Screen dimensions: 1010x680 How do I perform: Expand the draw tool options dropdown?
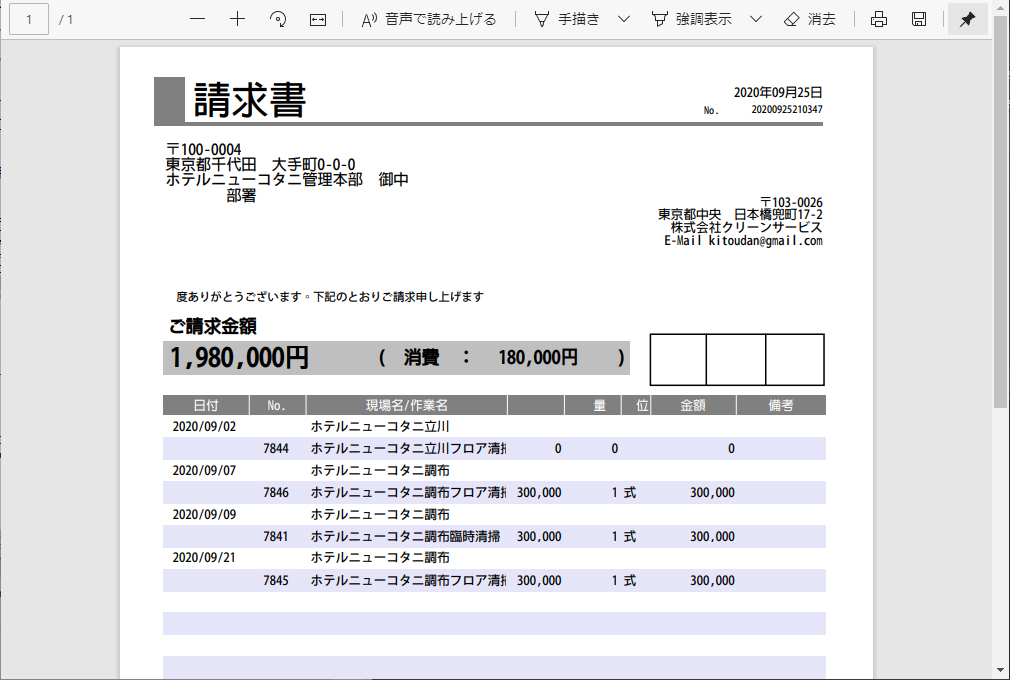(624, 19)
